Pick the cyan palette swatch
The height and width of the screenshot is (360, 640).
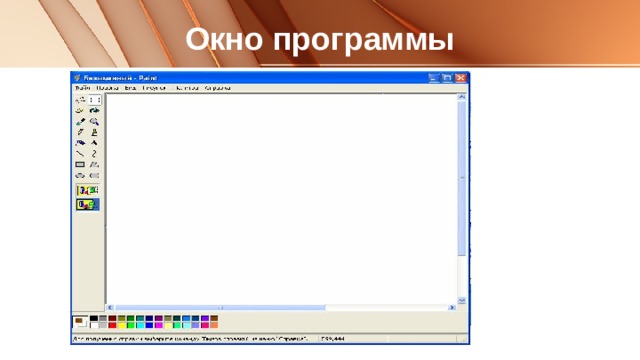pos(140,325)
